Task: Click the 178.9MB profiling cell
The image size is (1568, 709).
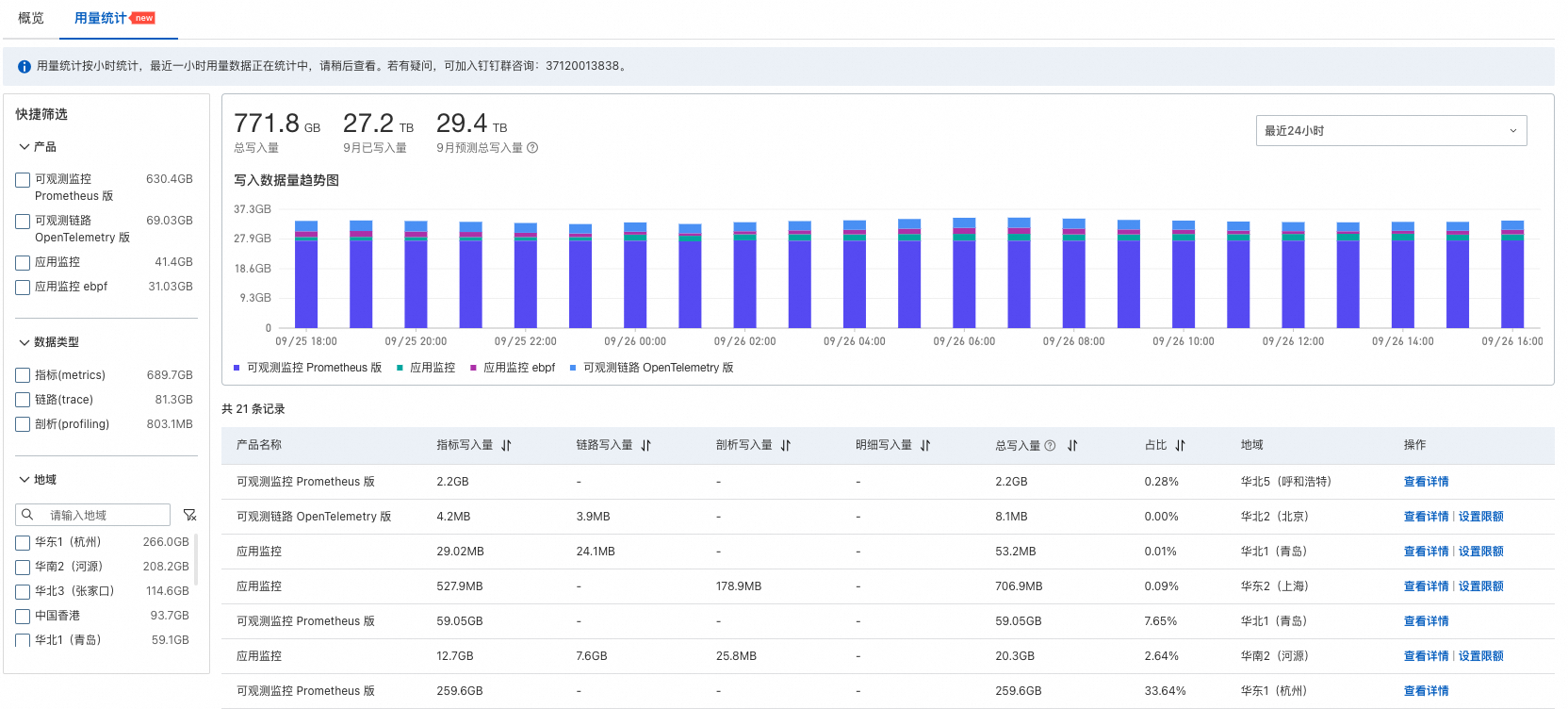Action: pyautogui.click(x=739, y=586)
